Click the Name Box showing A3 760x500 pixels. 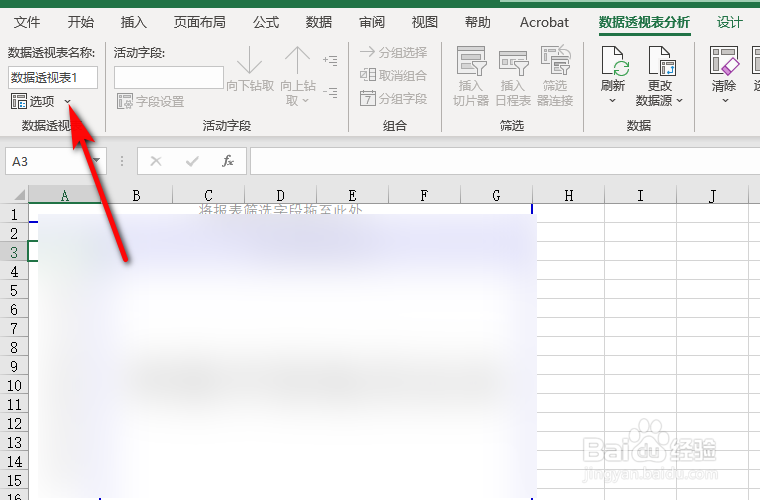[x=48, y=161]
